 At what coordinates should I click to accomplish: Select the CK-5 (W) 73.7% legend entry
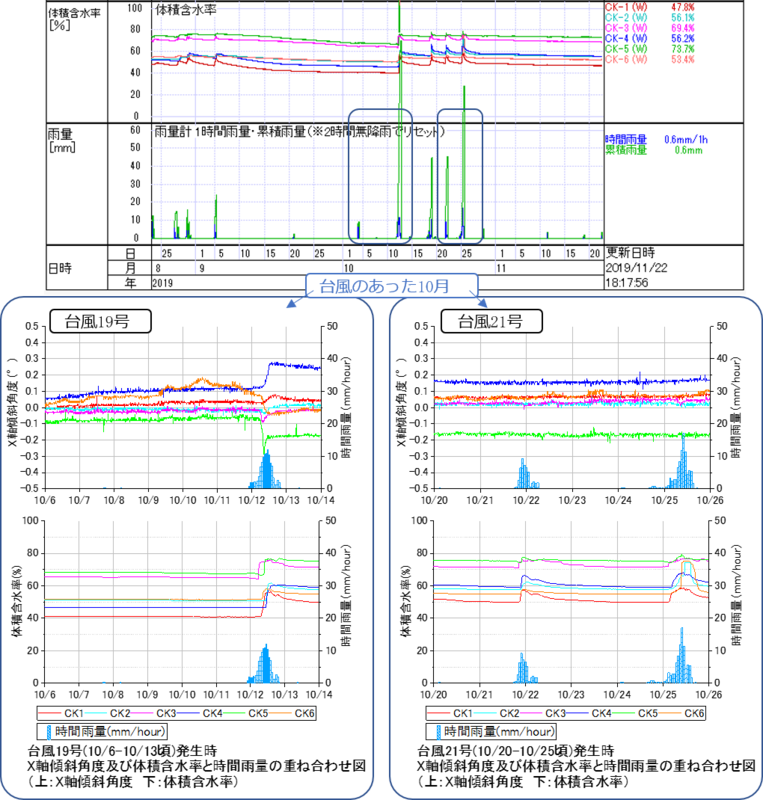(650, 49)
